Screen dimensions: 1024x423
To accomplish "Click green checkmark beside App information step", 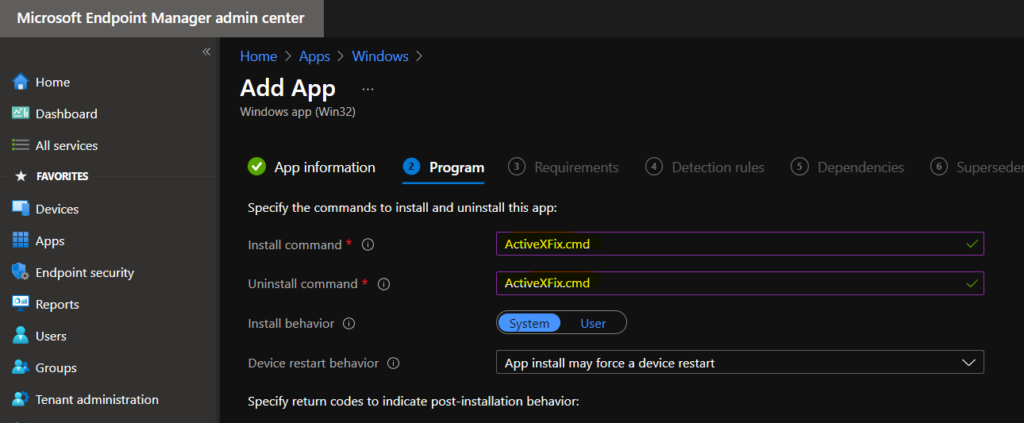I will pos(257,166).
